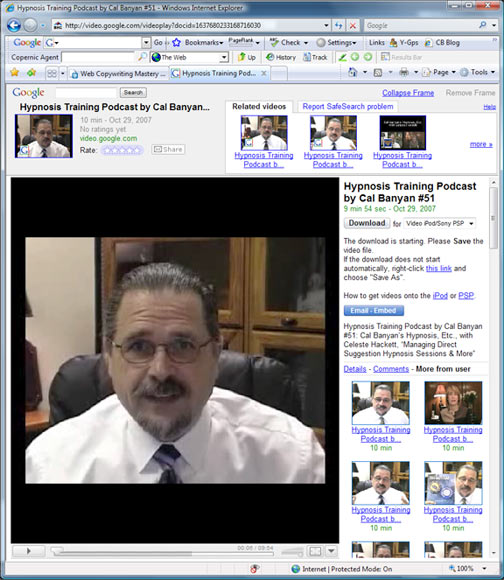Play the video
504x580 pixels.
pyautogui.click(x=28, y=551)
